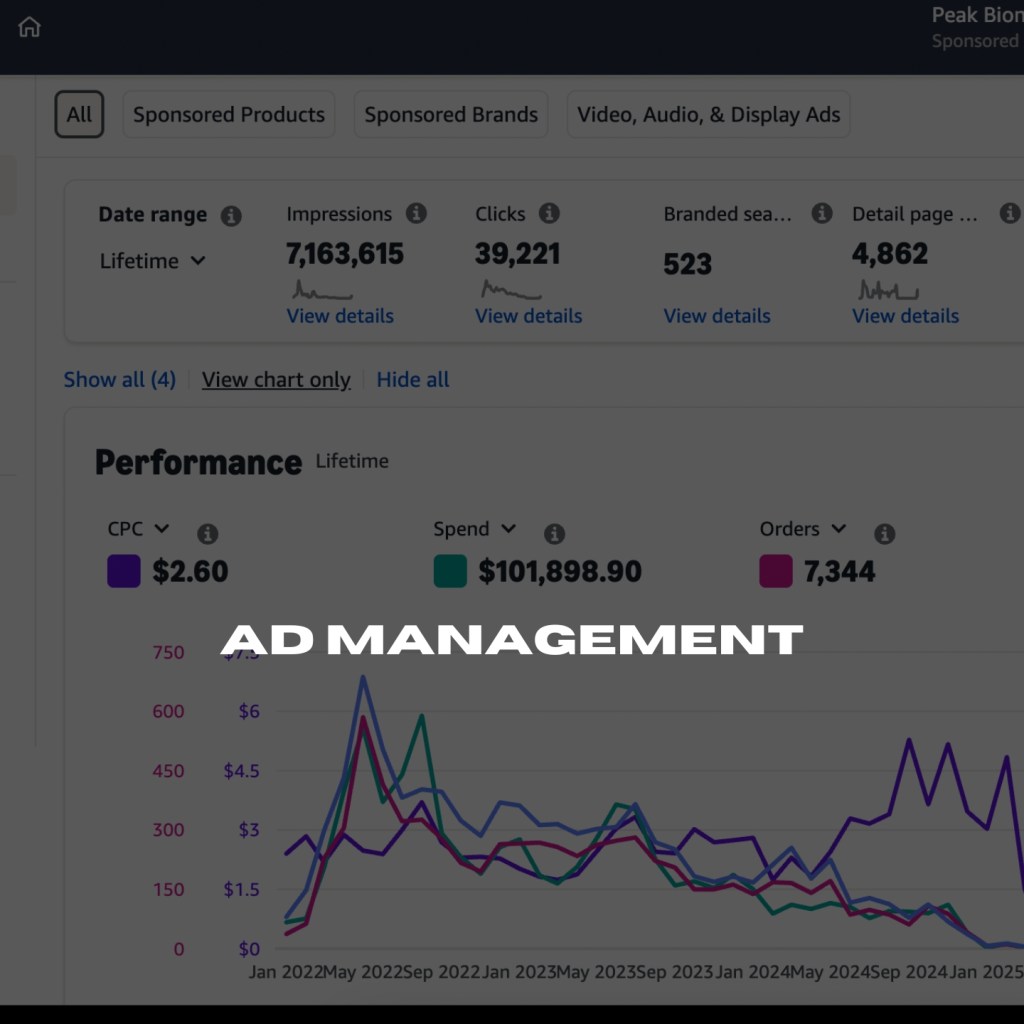Image resolution: width=1024 pixels, height=1024 pixels.
Task: Click info icon next to Spend metric
Action: 554,534
